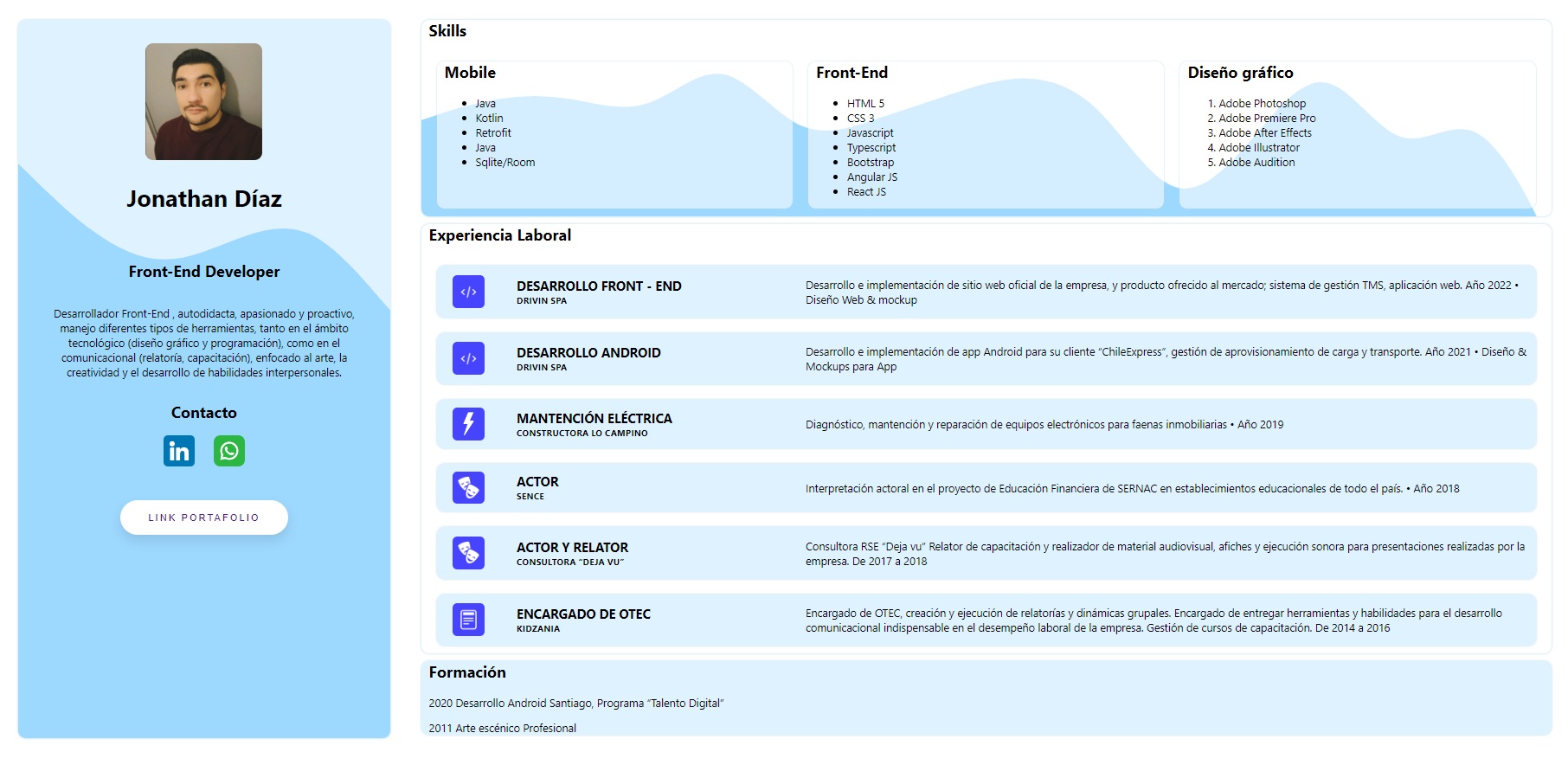Click the Diseño gráfico card title
1568x765 pixels.
(1240, 73)
